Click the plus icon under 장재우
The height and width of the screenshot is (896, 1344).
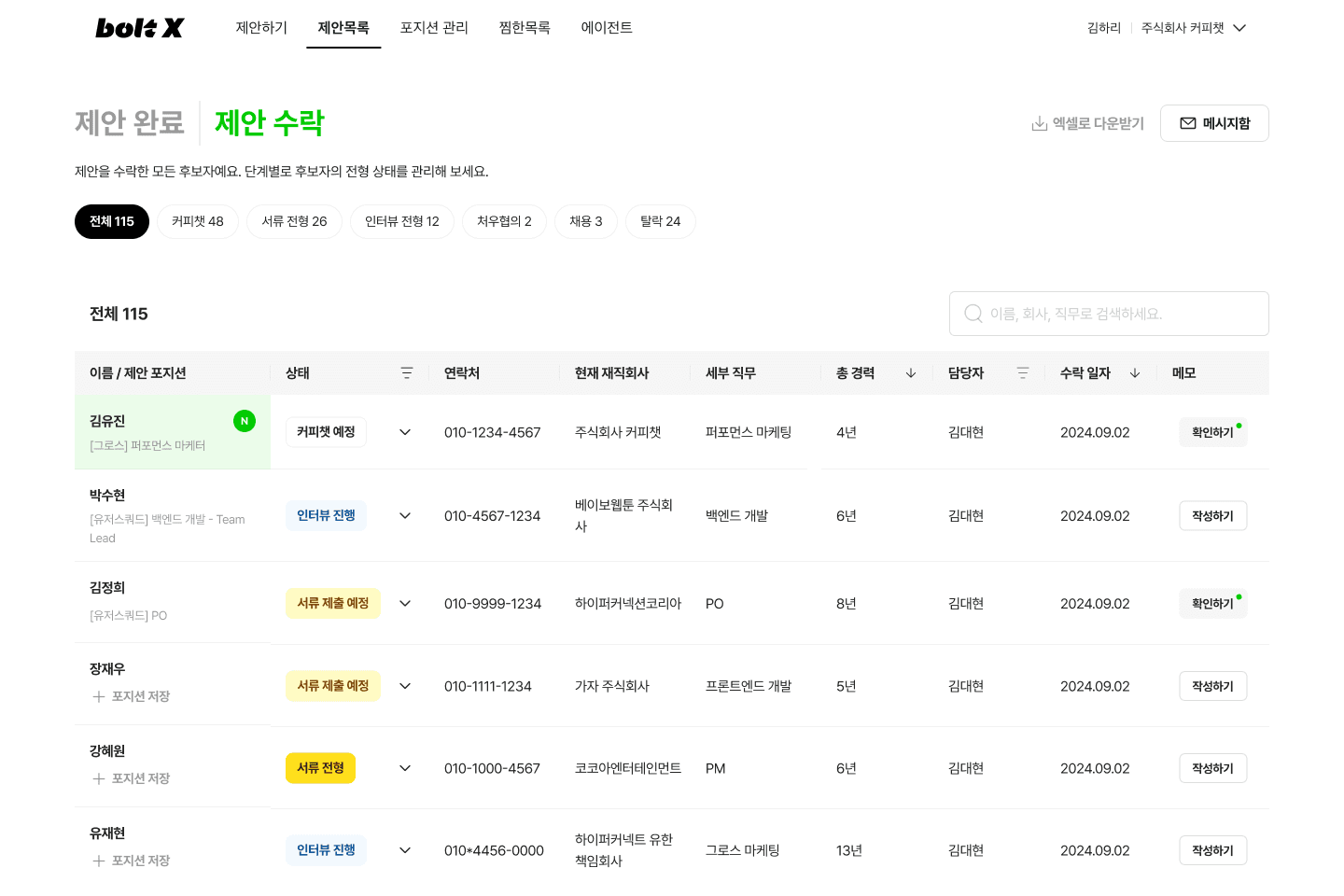pyautogui.click(x=98, y=696)
